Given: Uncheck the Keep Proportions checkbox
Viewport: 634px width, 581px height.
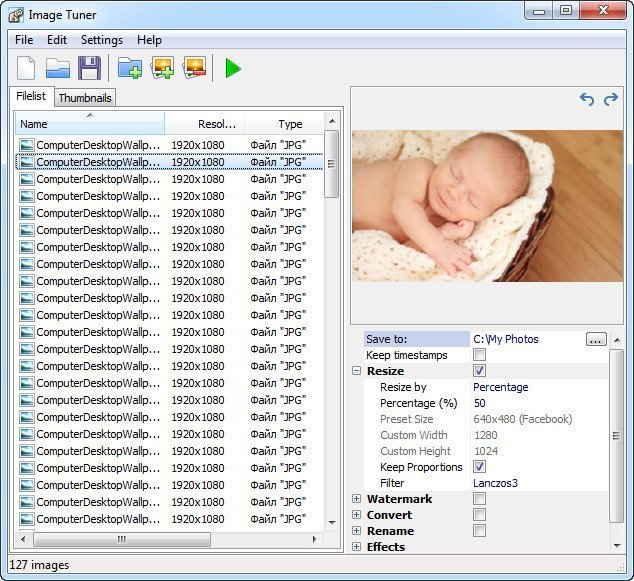Looking at the screenshot, I should tap(480, 467).
